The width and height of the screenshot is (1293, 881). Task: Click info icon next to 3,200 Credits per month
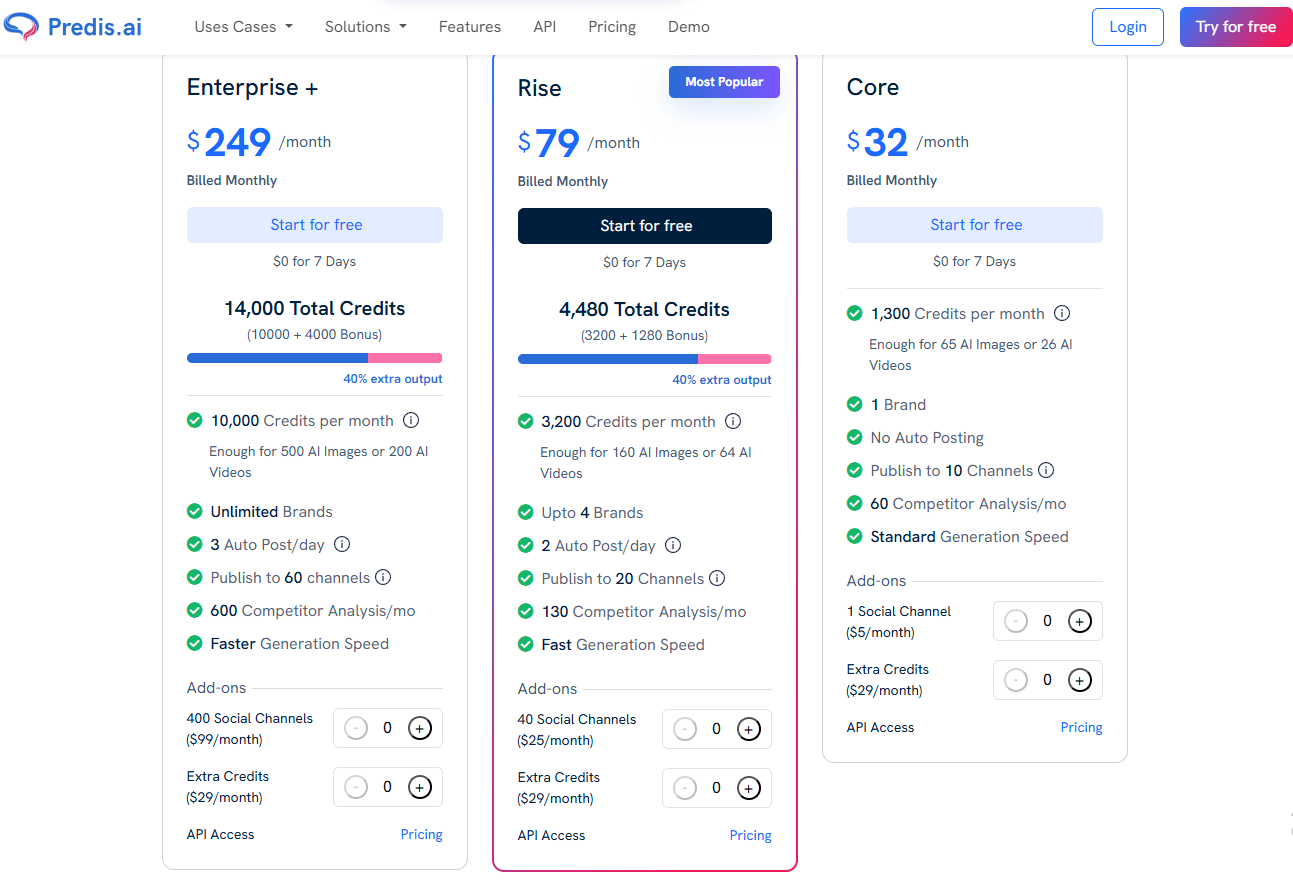pyautogui.click(x=733, y=421)
